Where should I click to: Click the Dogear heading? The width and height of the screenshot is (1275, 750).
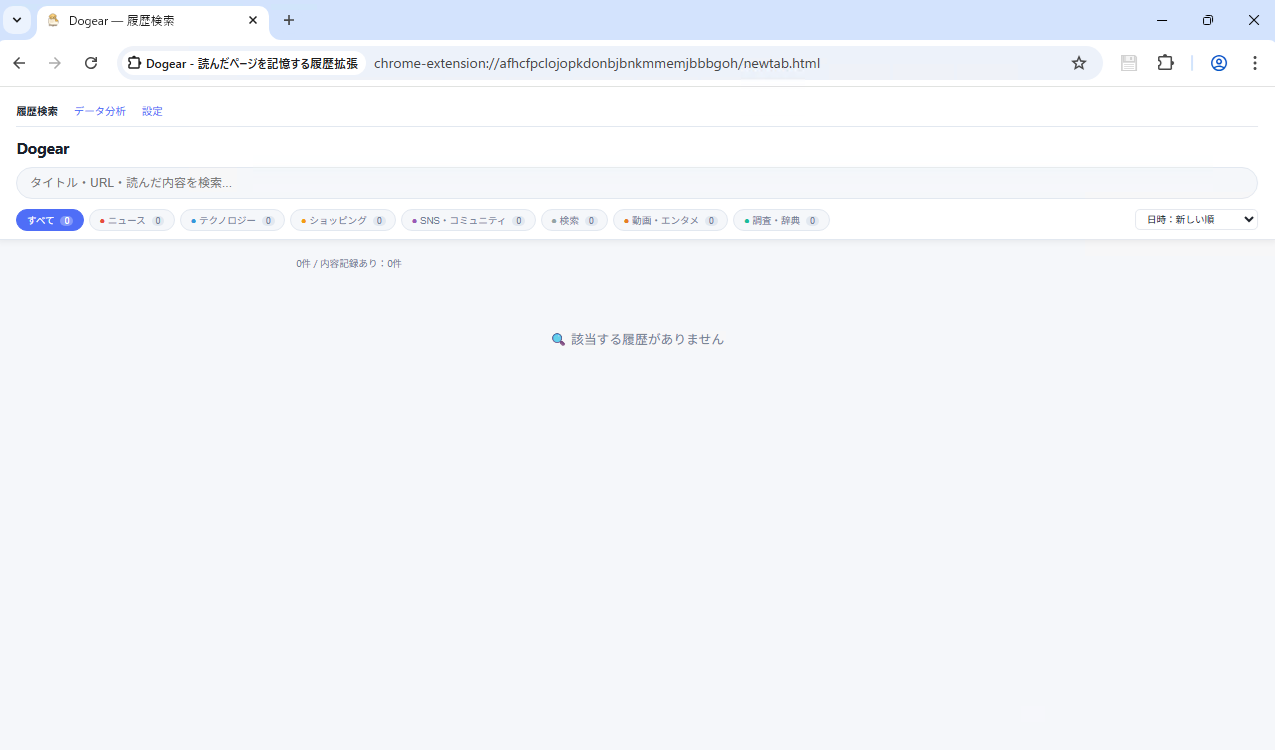[43, 149]
